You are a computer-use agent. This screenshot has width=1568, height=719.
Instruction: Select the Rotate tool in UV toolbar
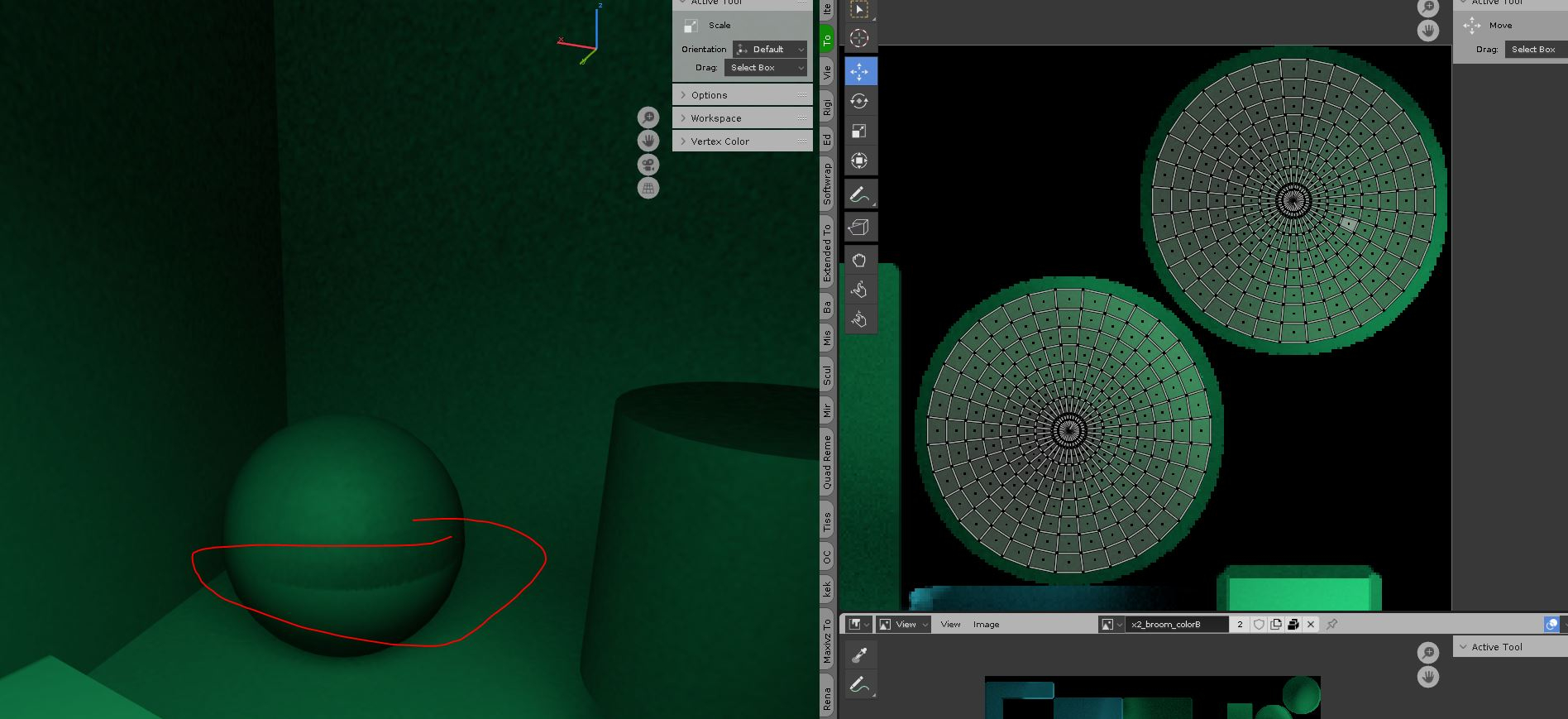coord(859,102)
